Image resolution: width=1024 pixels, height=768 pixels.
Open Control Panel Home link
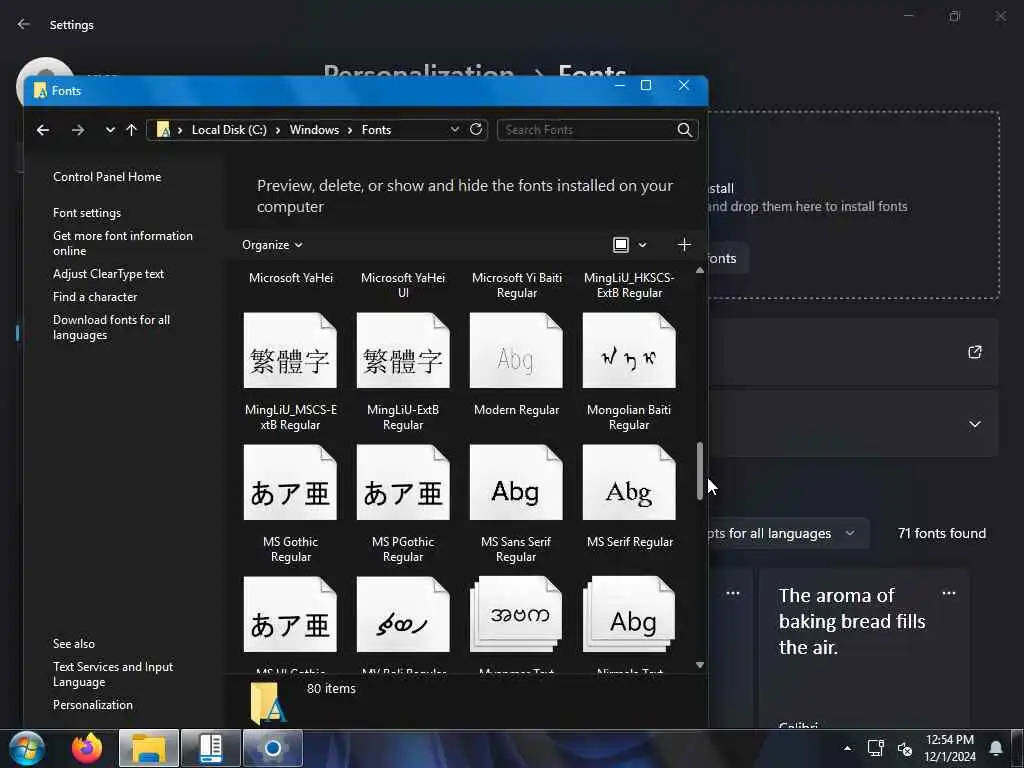[107, 177]
